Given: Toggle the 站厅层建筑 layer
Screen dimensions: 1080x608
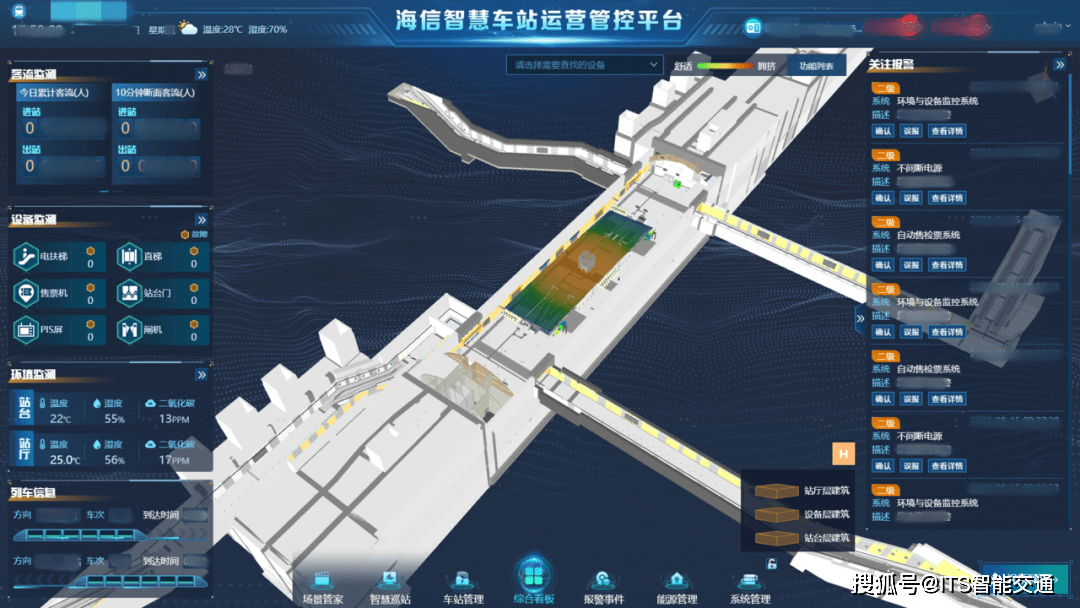Looking at the screenshot, I should click(x=802, y=491).
